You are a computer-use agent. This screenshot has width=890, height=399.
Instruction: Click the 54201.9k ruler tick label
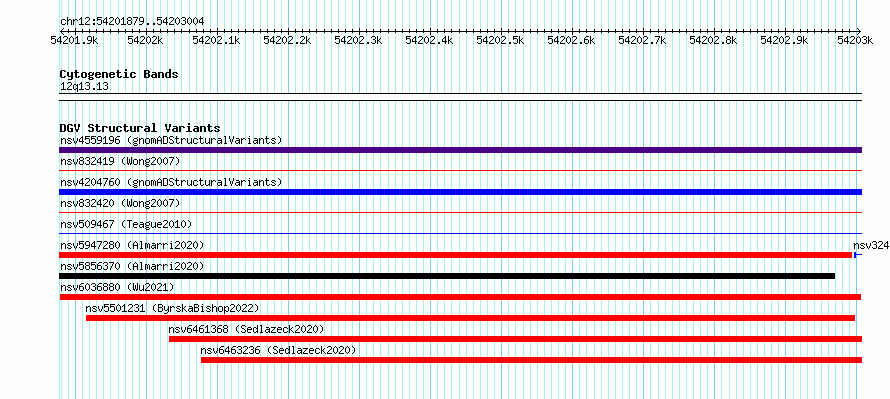pyautogui.click(x=74, y=40)
